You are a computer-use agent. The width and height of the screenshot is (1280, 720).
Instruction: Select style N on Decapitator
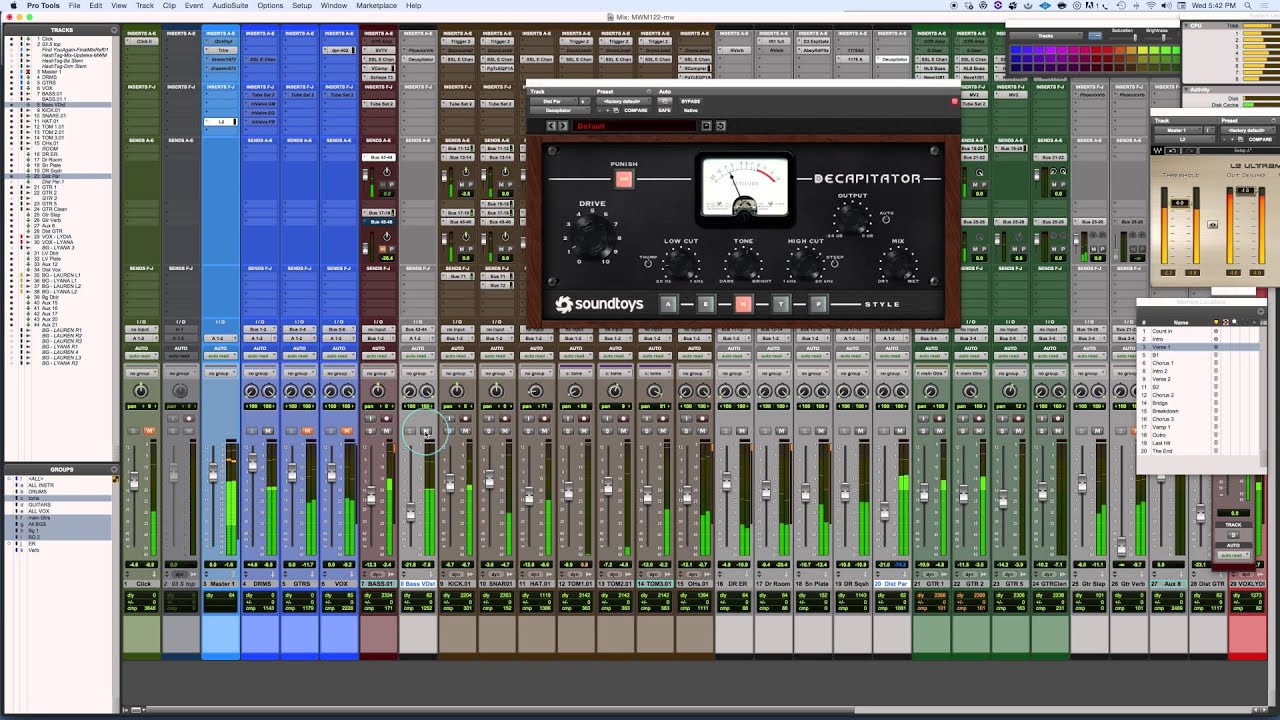(x=743, y=304)
